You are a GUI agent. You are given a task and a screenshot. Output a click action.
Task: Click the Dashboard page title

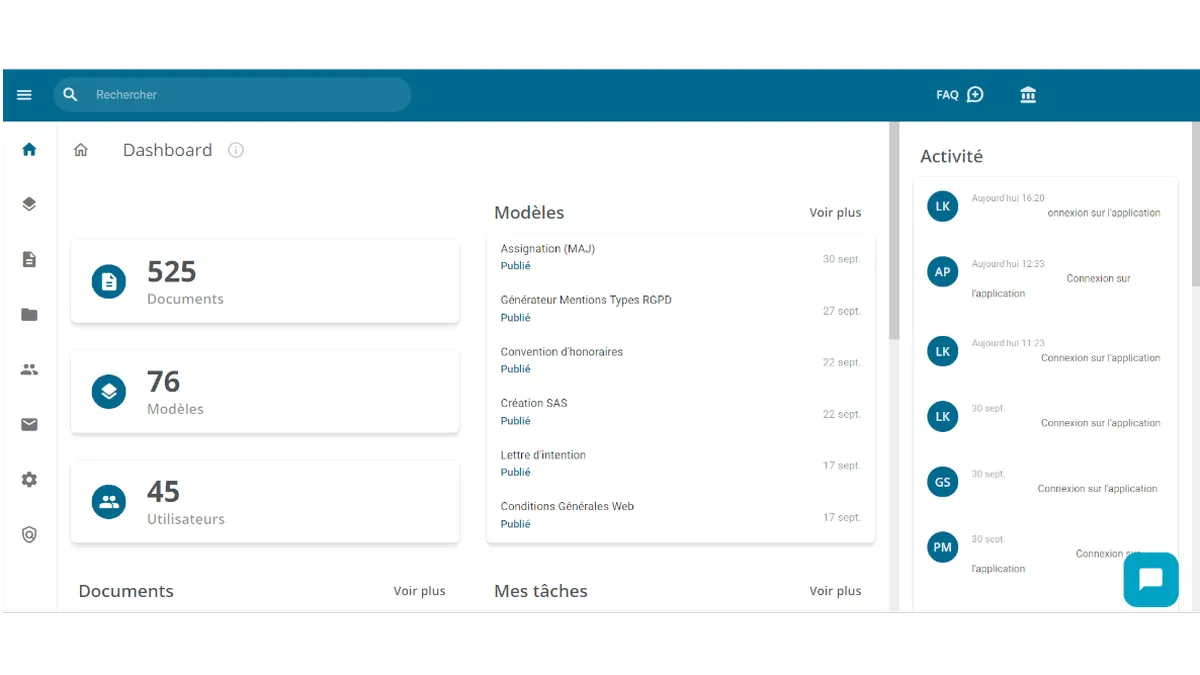click(x=167, y=150)
